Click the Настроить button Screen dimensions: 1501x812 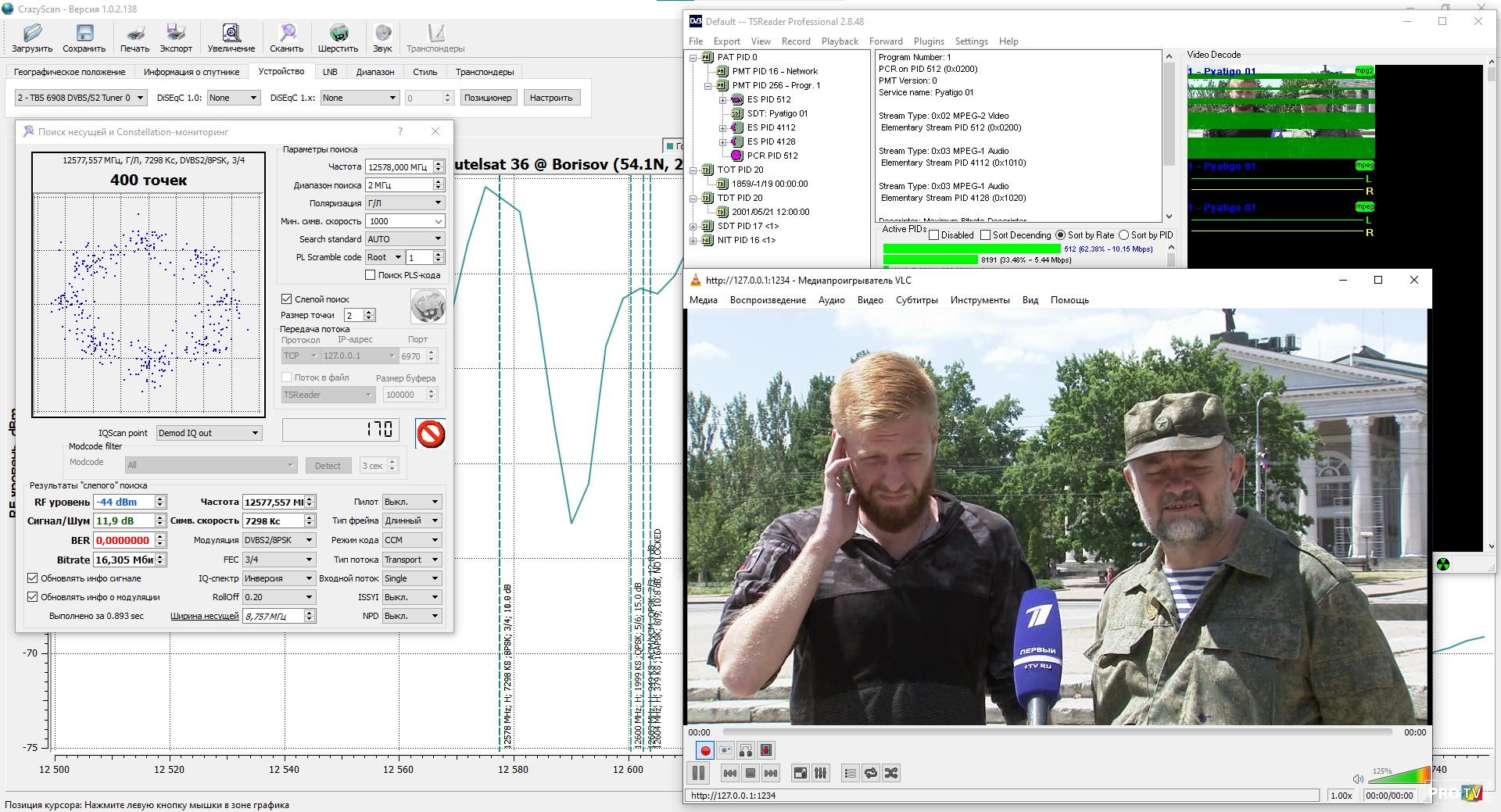[550, 98]
